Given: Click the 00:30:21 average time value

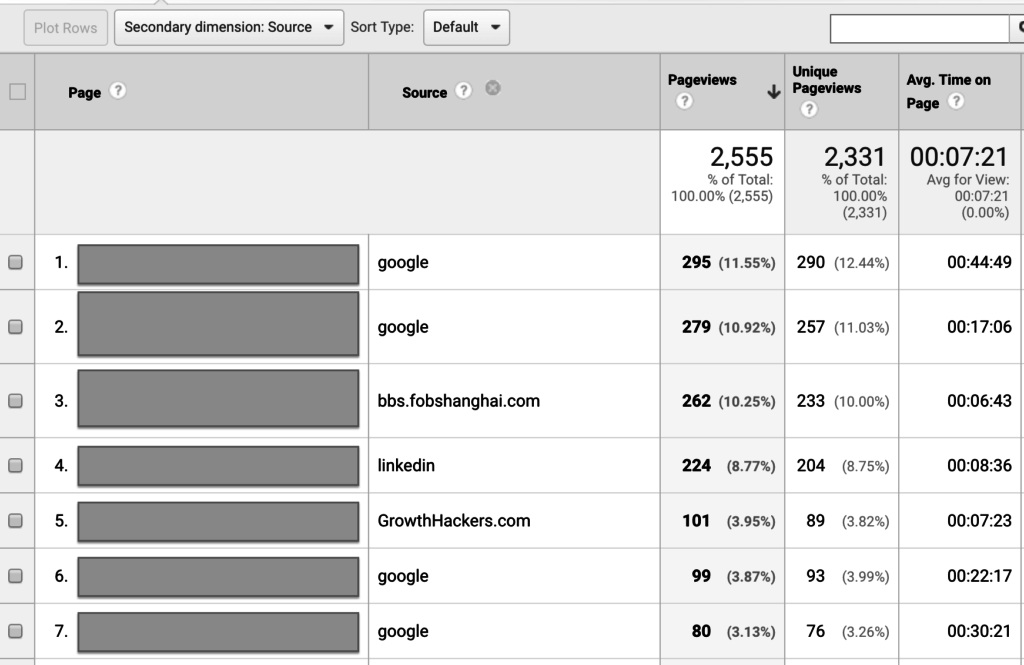Looking at the screenshot, I should 980,631.
